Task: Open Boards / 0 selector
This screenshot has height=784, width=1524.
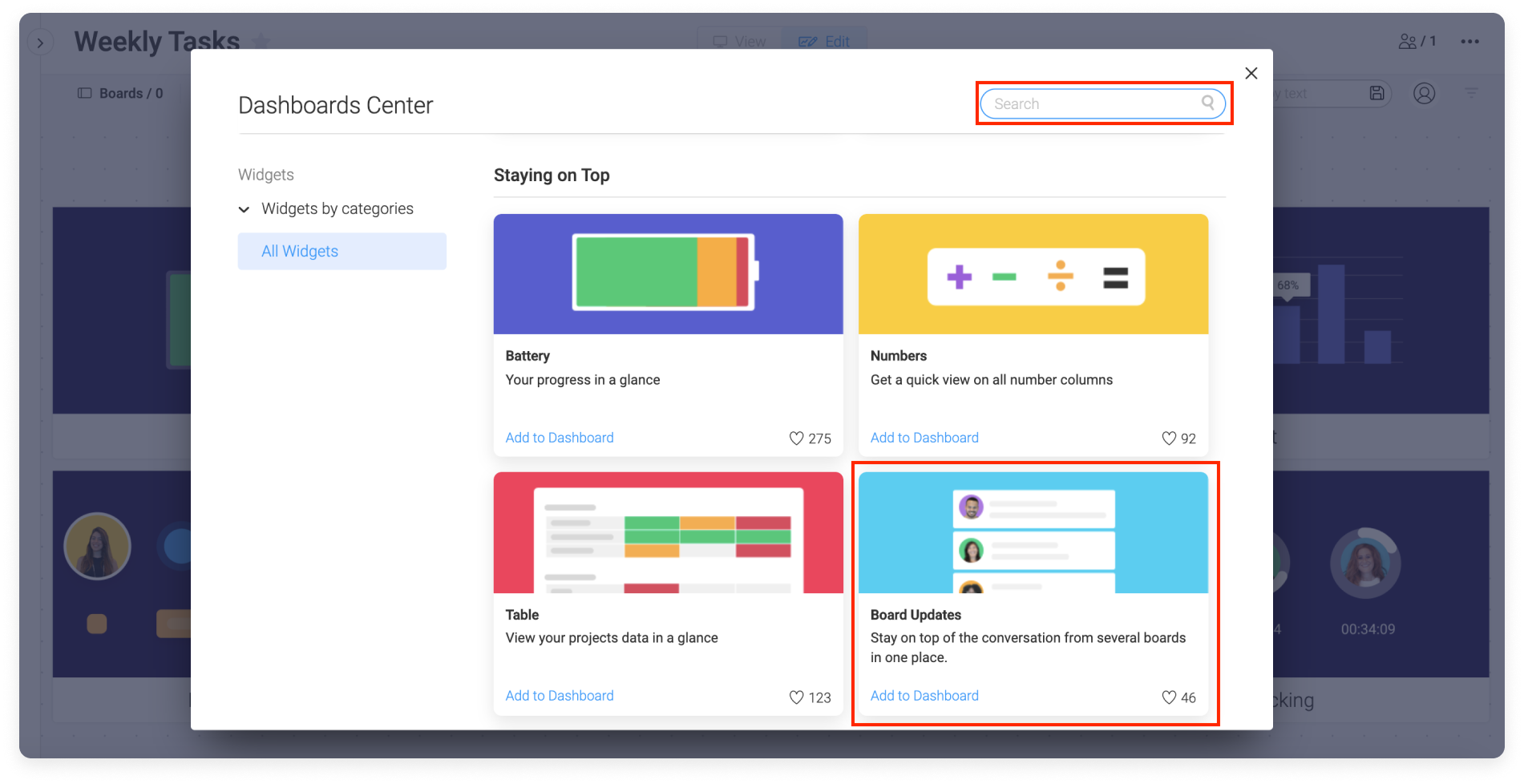Action: pyautogui.click(x=120, y=94)
